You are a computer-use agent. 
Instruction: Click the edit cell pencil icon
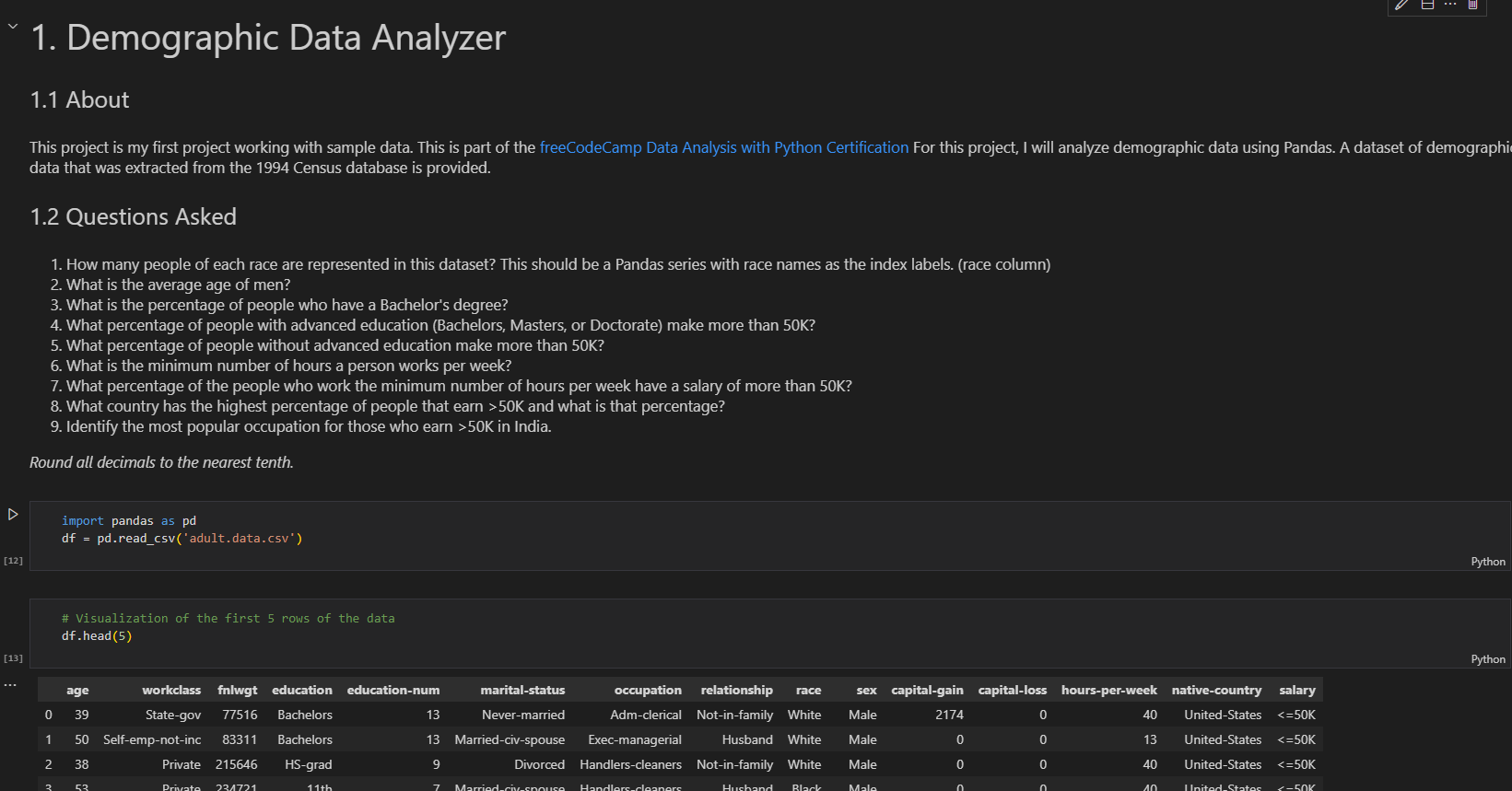coord(1401,5)
